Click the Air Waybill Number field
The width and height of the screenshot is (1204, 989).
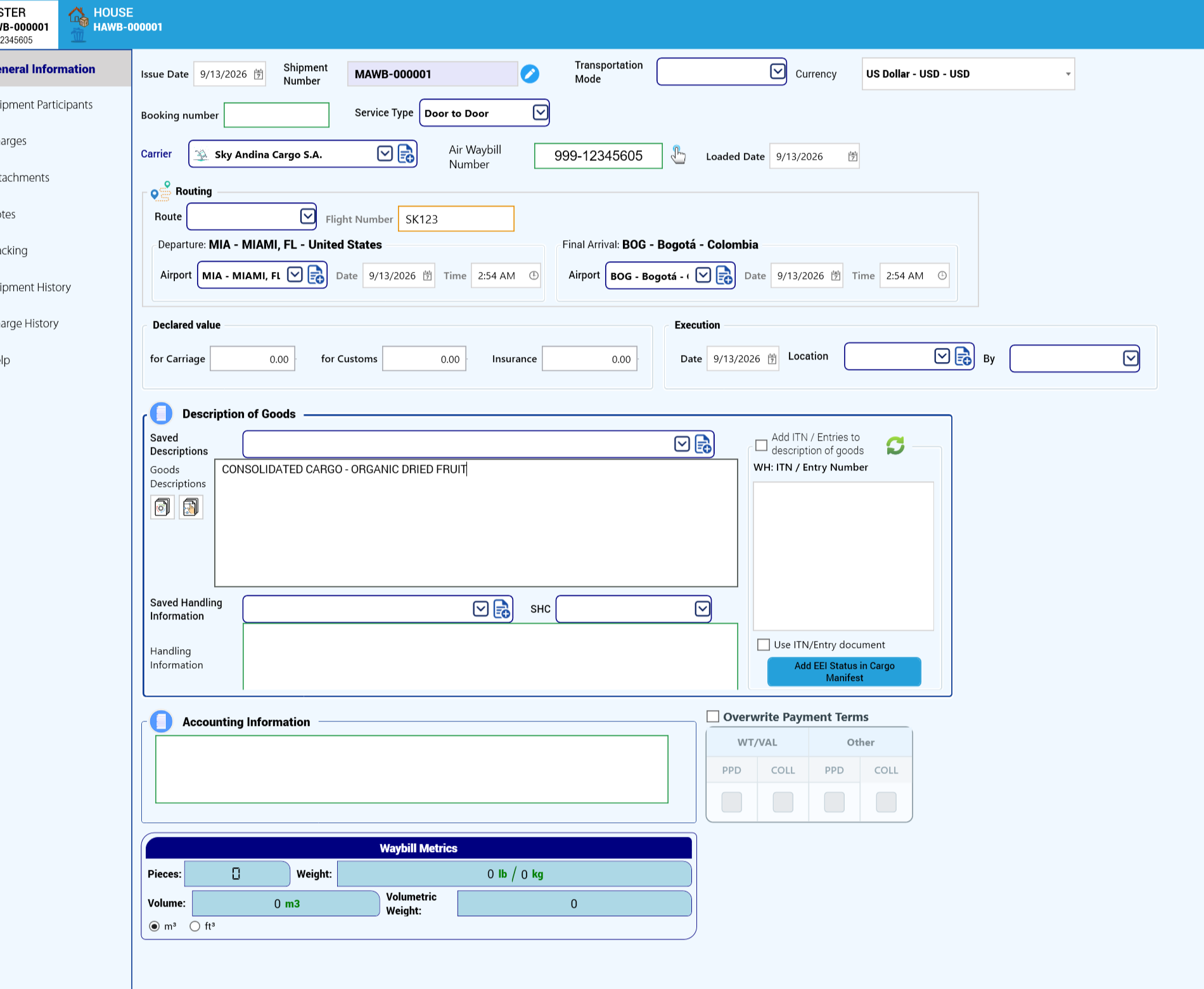coord(598,156)
